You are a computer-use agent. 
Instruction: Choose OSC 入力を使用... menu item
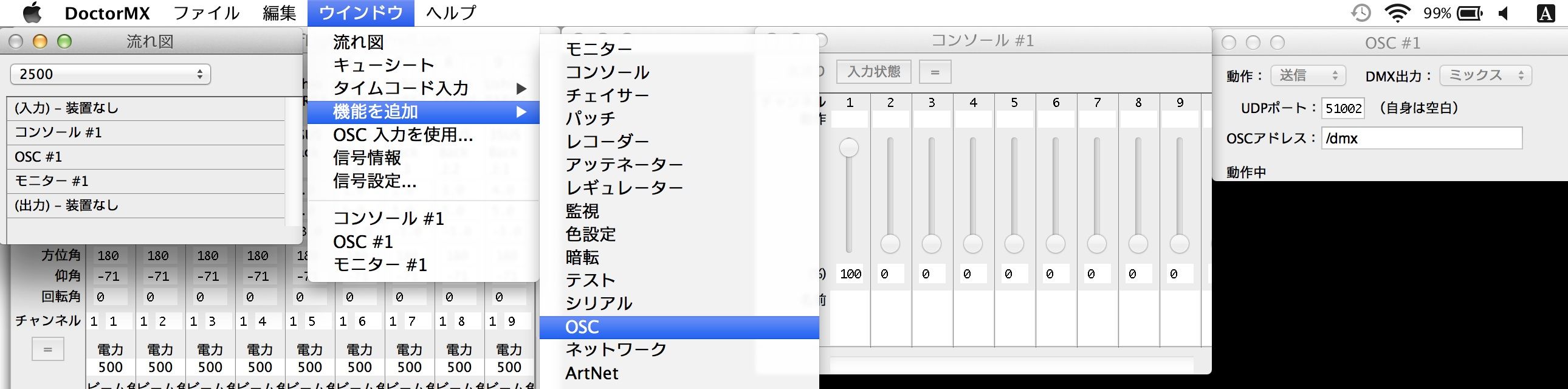point(423,135)
